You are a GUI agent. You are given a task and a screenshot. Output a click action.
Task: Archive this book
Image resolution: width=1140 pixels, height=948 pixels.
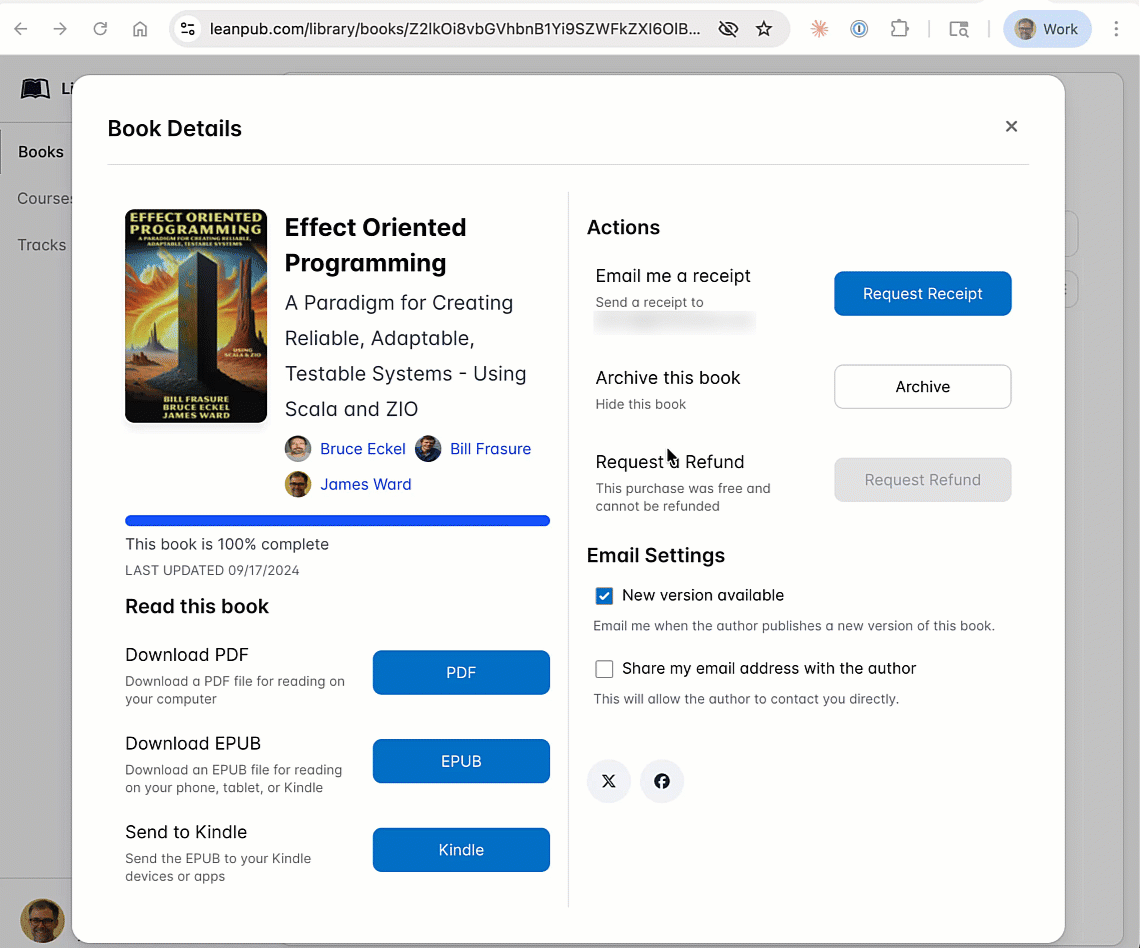click(x=923, y=387)
